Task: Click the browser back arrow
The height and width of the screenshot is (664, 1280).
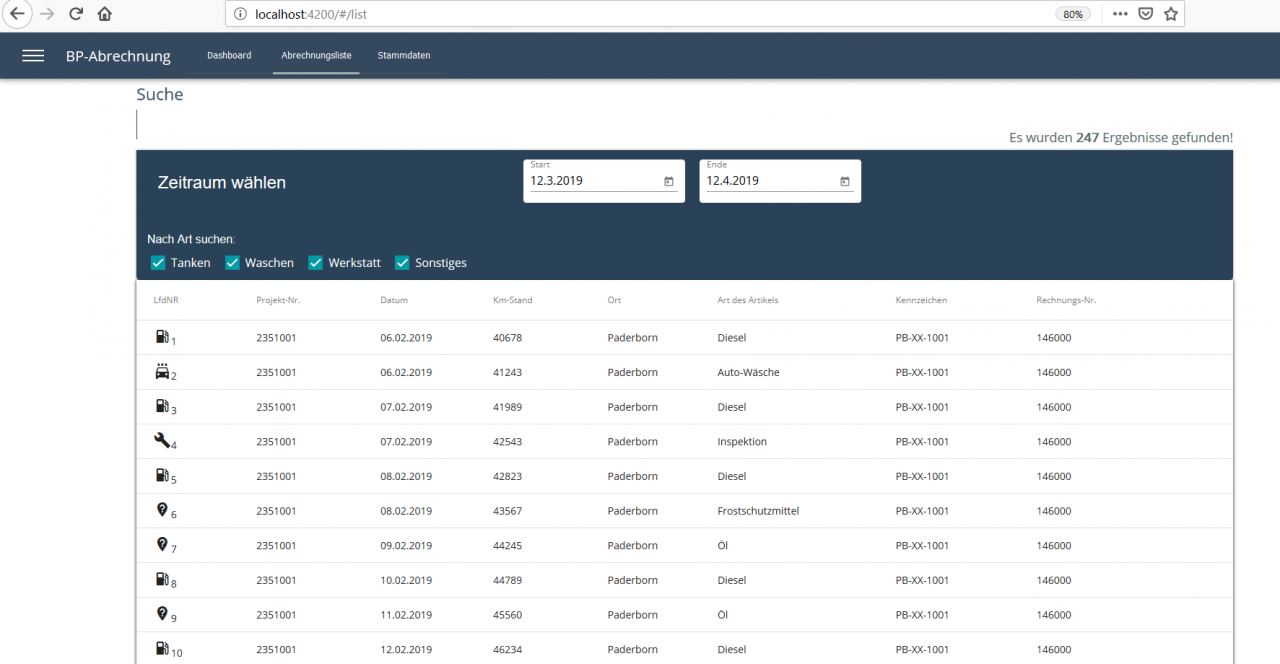Action: coord(17,14)
